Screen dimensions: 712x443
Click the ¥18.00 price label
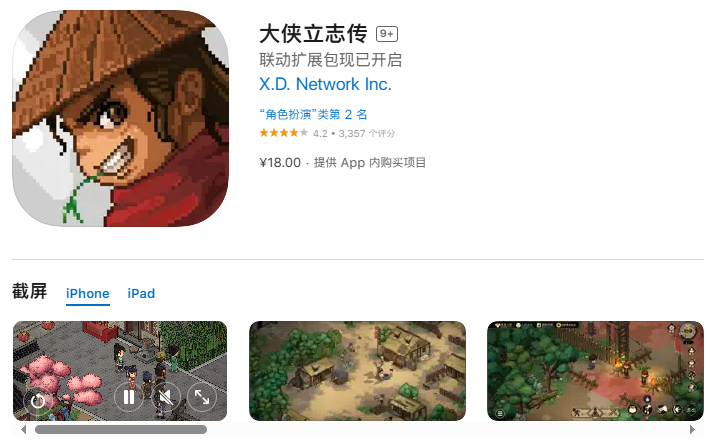280,162
